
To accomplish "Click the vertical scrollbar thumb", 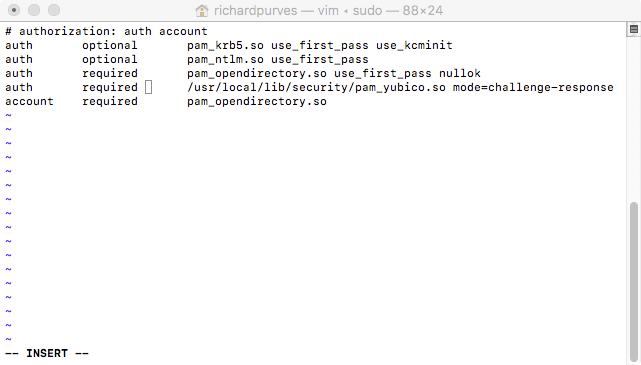I will (x=634, y=282).
